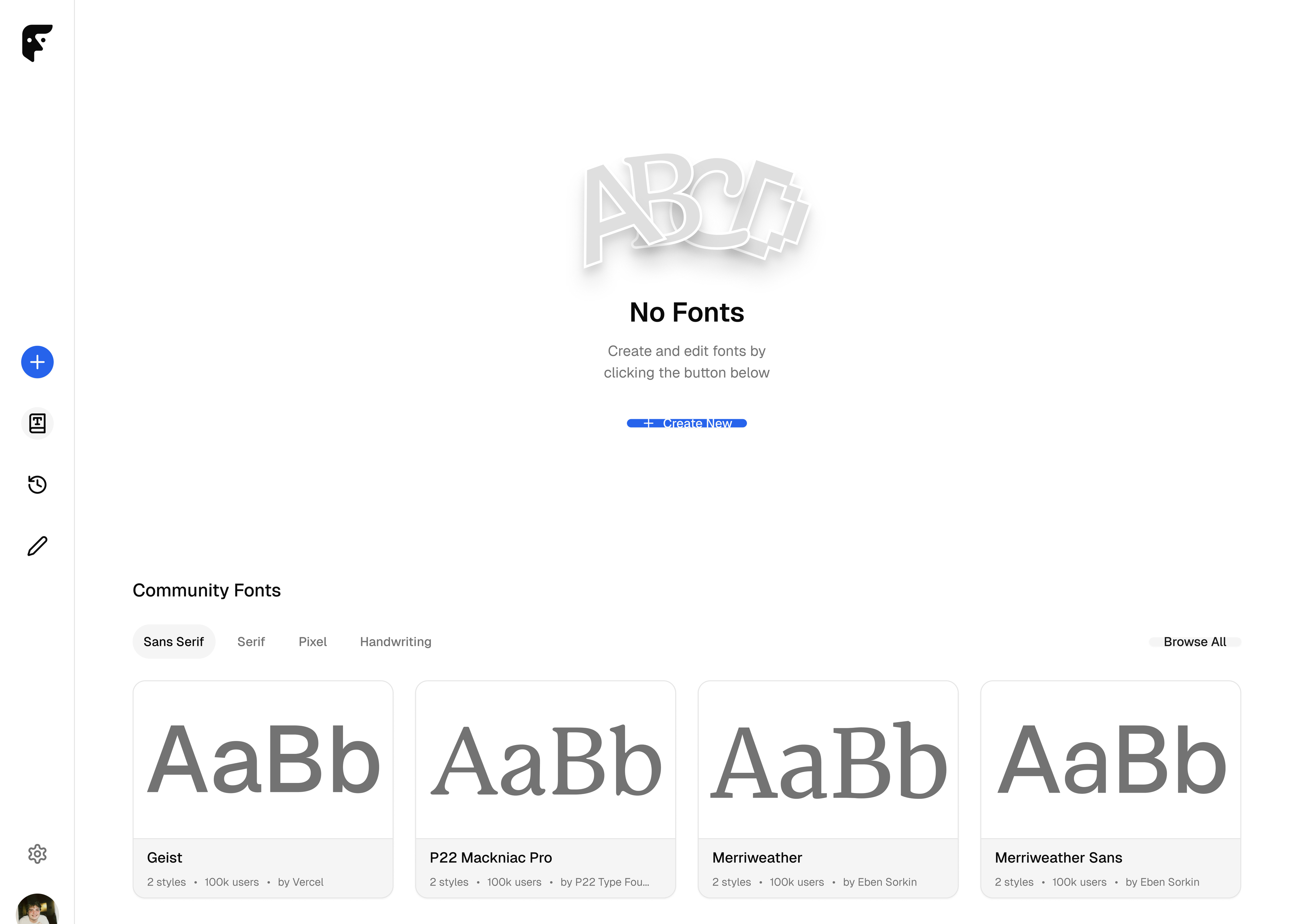
Task: Select the Sans Serif tab
Action: (174, 642)
